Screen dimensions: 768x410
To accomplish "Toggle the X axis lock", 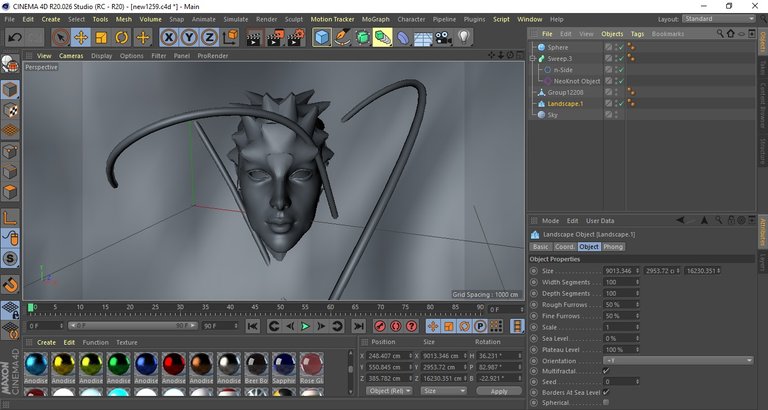I will coord(168,37).
